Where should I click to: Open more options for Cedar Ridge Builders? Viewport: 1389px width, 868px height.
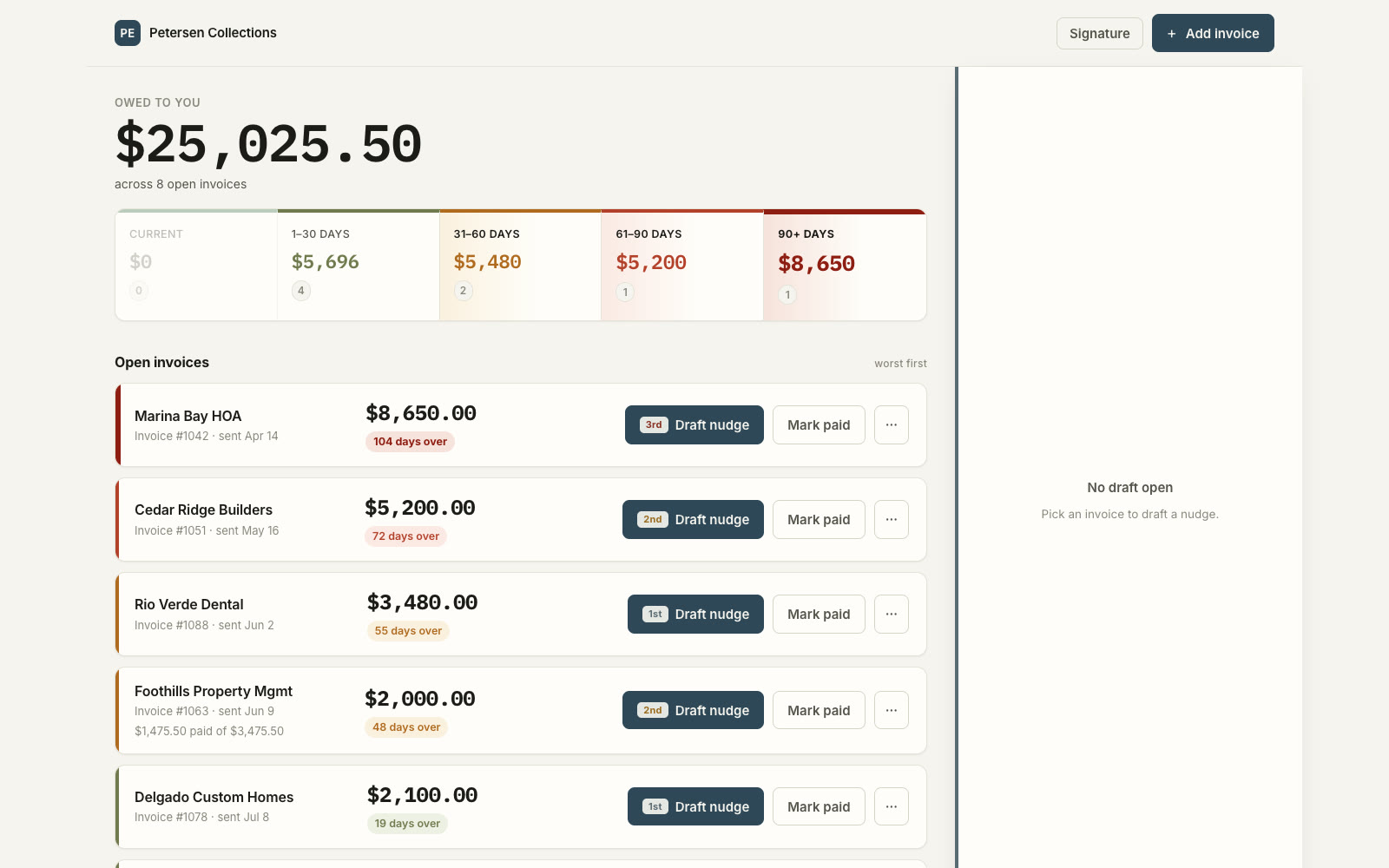click(891, 520)
